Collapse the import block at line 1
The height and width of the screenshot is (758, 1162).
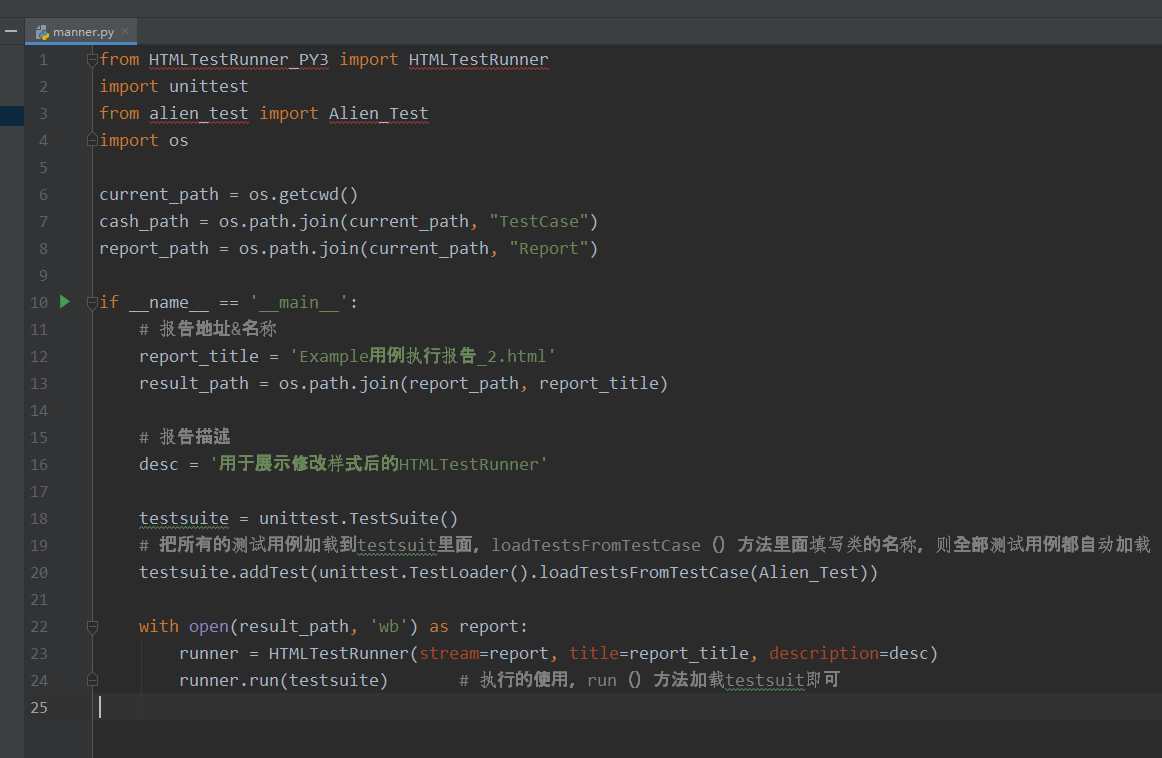(x=91, y=58)
